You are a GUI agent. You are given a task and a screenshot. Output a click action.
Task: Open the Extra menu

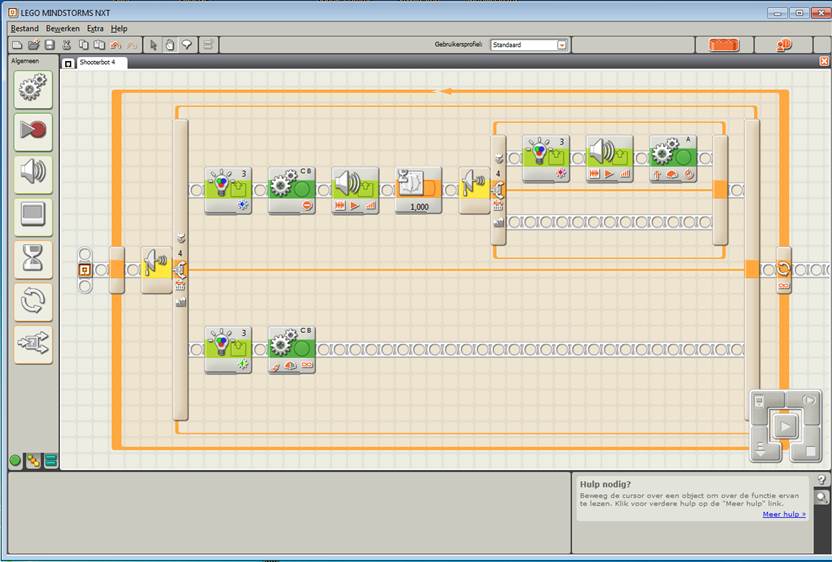click(x=95, y=29)
